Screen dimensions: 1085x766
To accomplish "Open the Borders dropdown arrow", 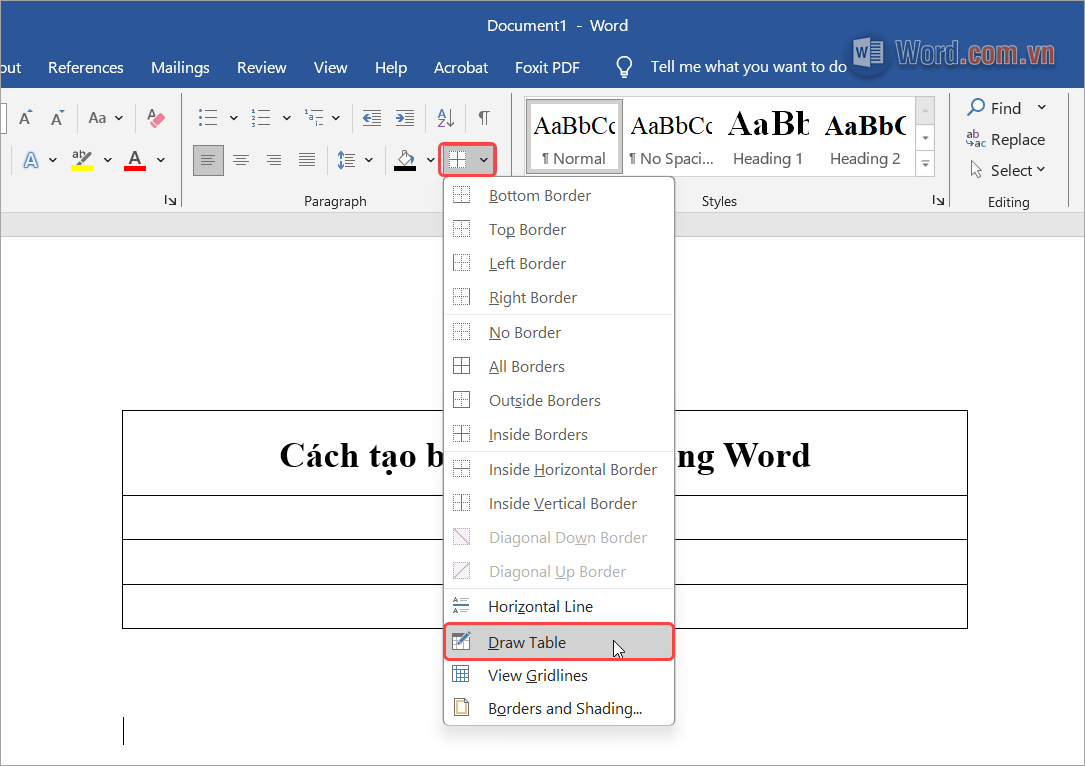I will coord(484,160).
